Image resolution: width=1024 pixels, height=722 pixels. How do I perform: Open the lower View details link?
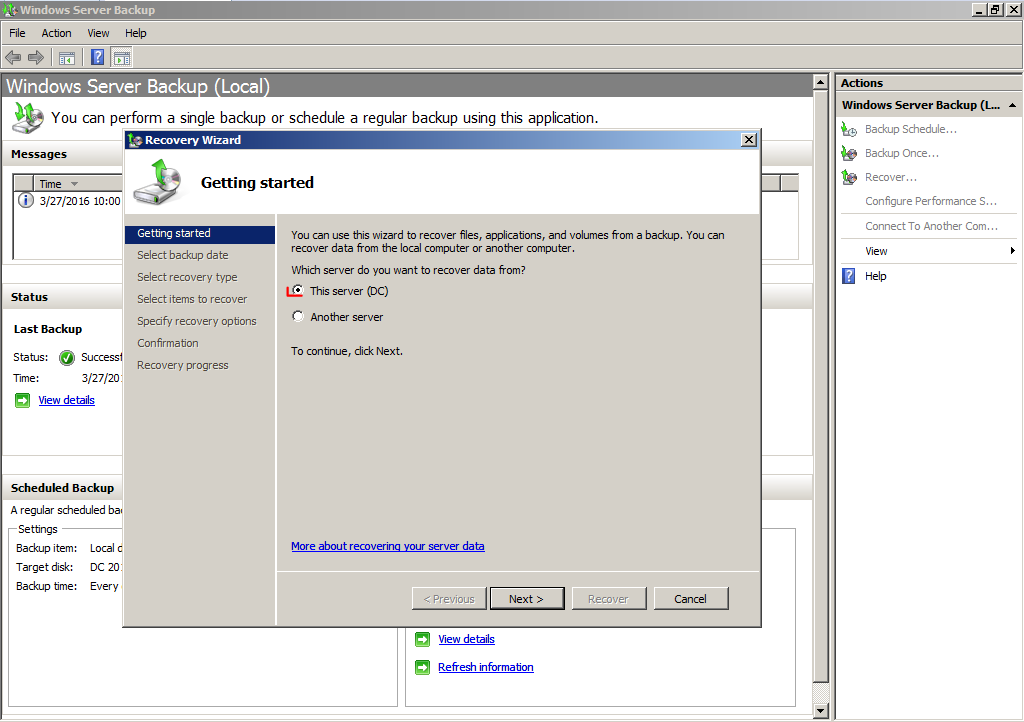point(466,639)
